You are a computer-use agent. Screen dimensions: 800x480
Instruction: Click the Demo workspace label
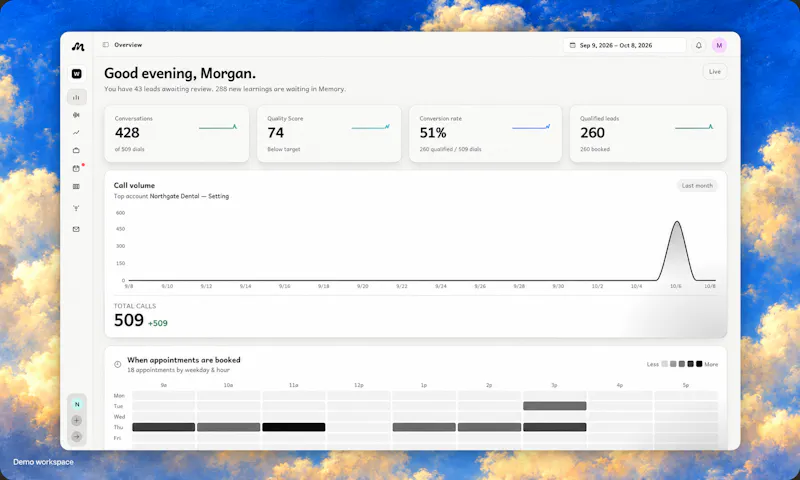pyautogui.click(x=43, y=462)
